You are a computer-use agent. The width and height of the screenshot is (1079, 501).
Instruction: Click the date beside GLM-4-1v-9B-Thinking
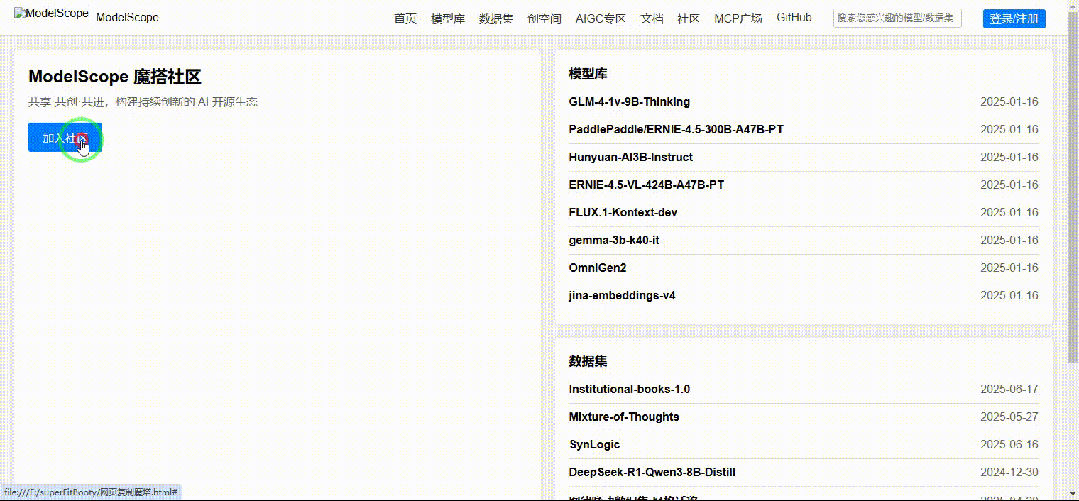[1009, 102]
